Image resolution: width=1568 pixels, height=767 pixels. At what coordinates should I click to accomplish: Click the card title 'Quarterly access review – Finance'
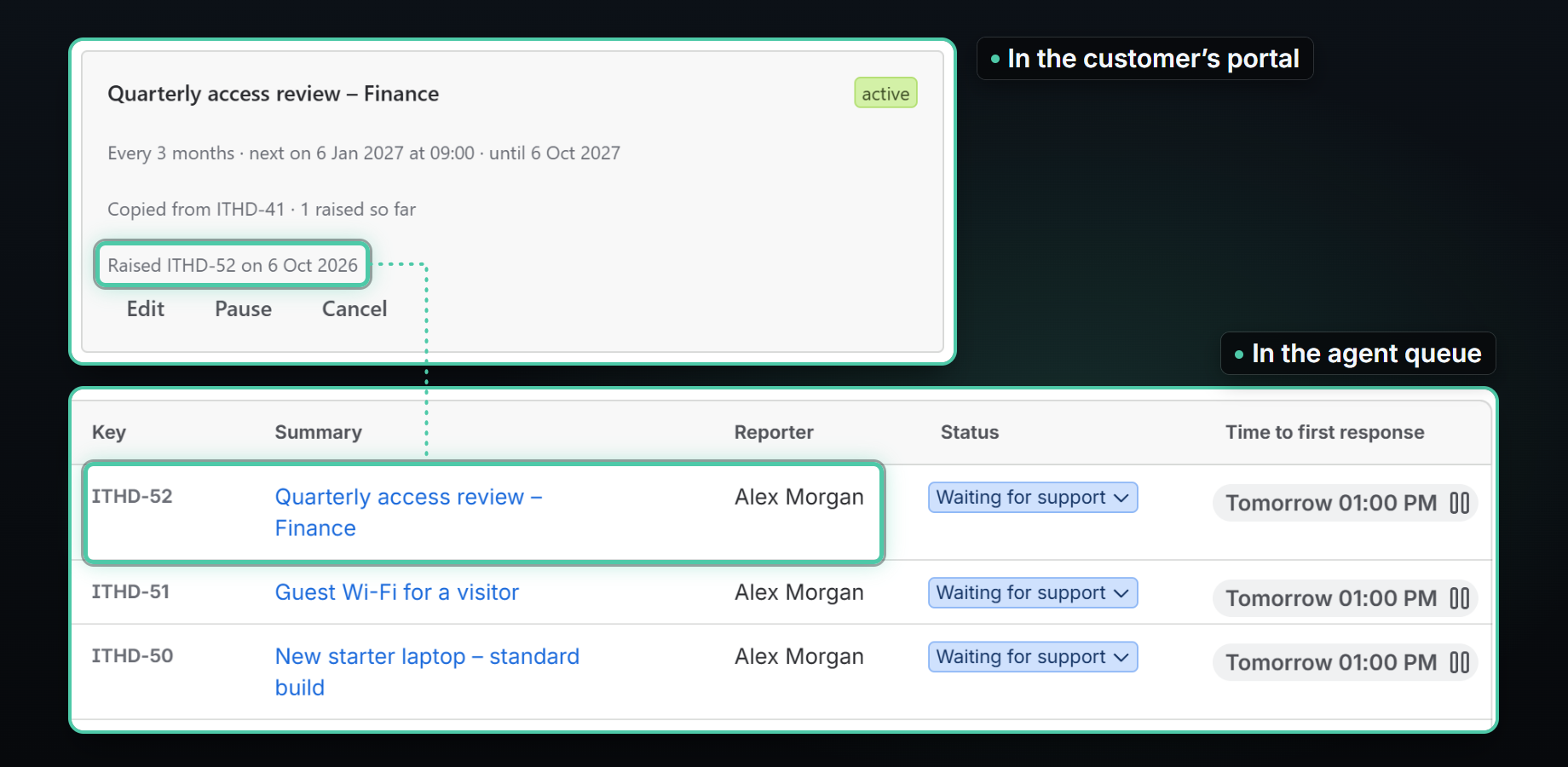tap(274, 94)
